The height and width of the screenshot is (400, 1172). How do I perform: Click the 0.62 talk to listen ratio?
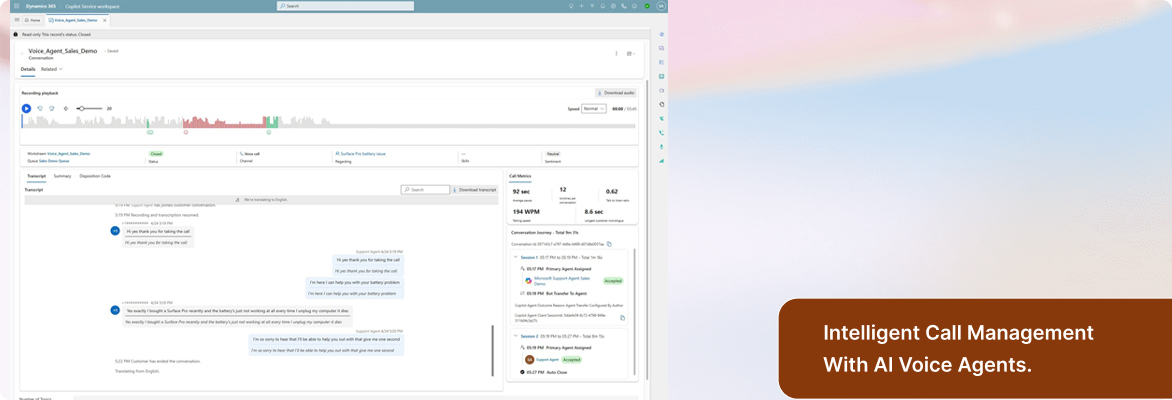pos(611,191)
